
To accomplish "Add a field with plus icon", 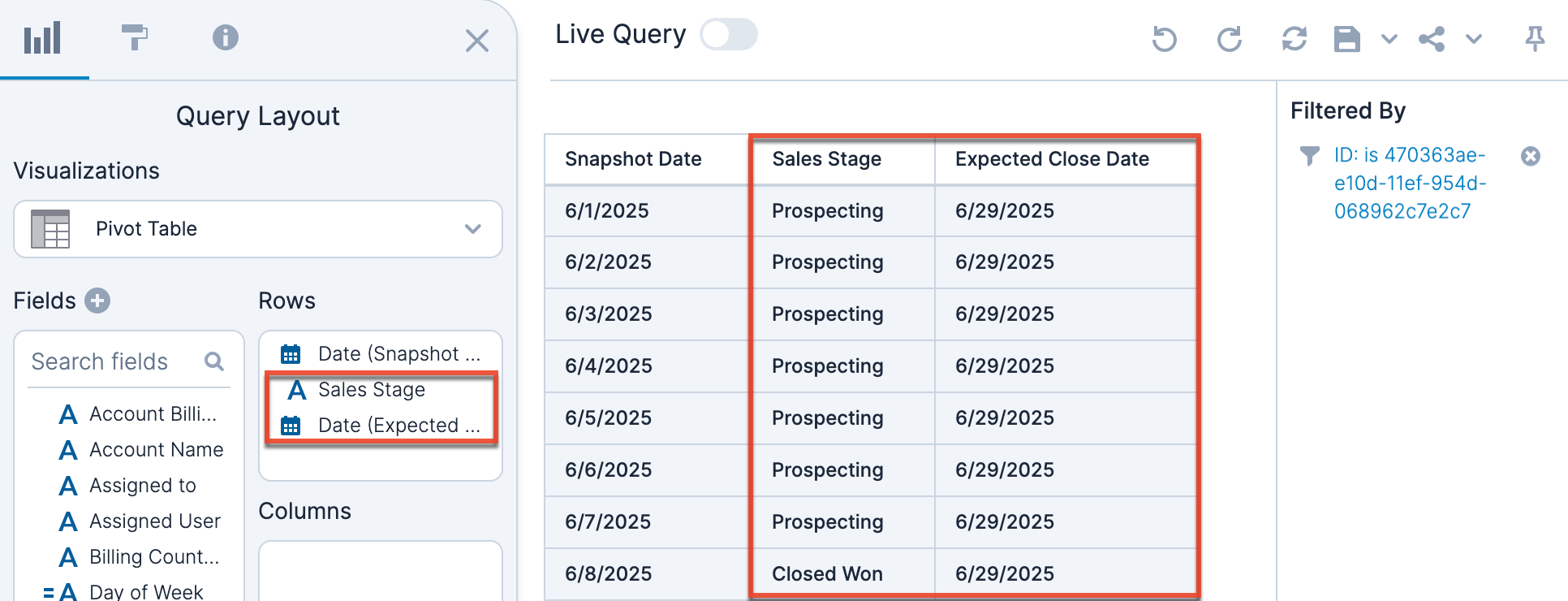I will (97, 300).
